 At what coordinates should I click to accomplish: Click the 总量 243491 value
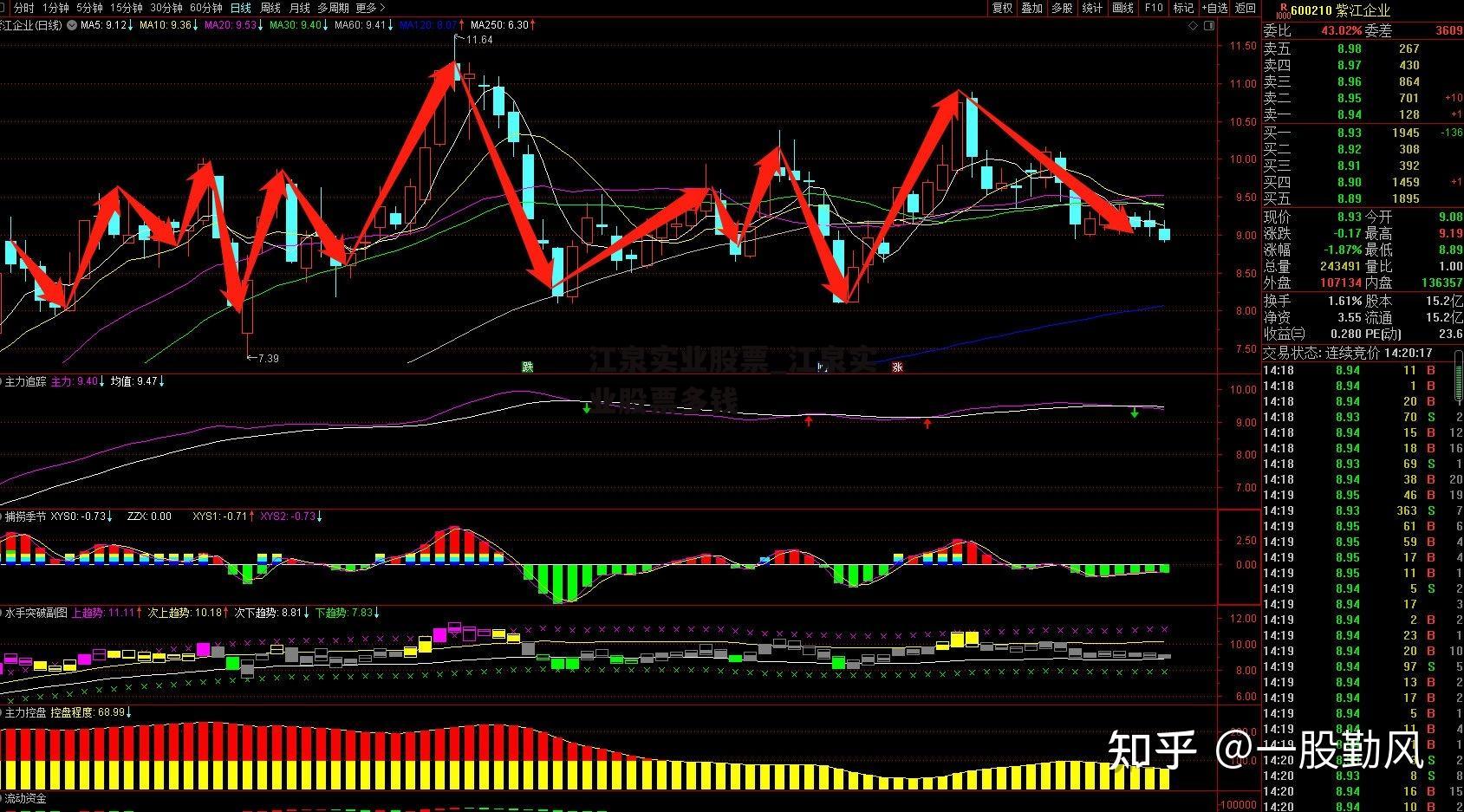(1341, 266)
